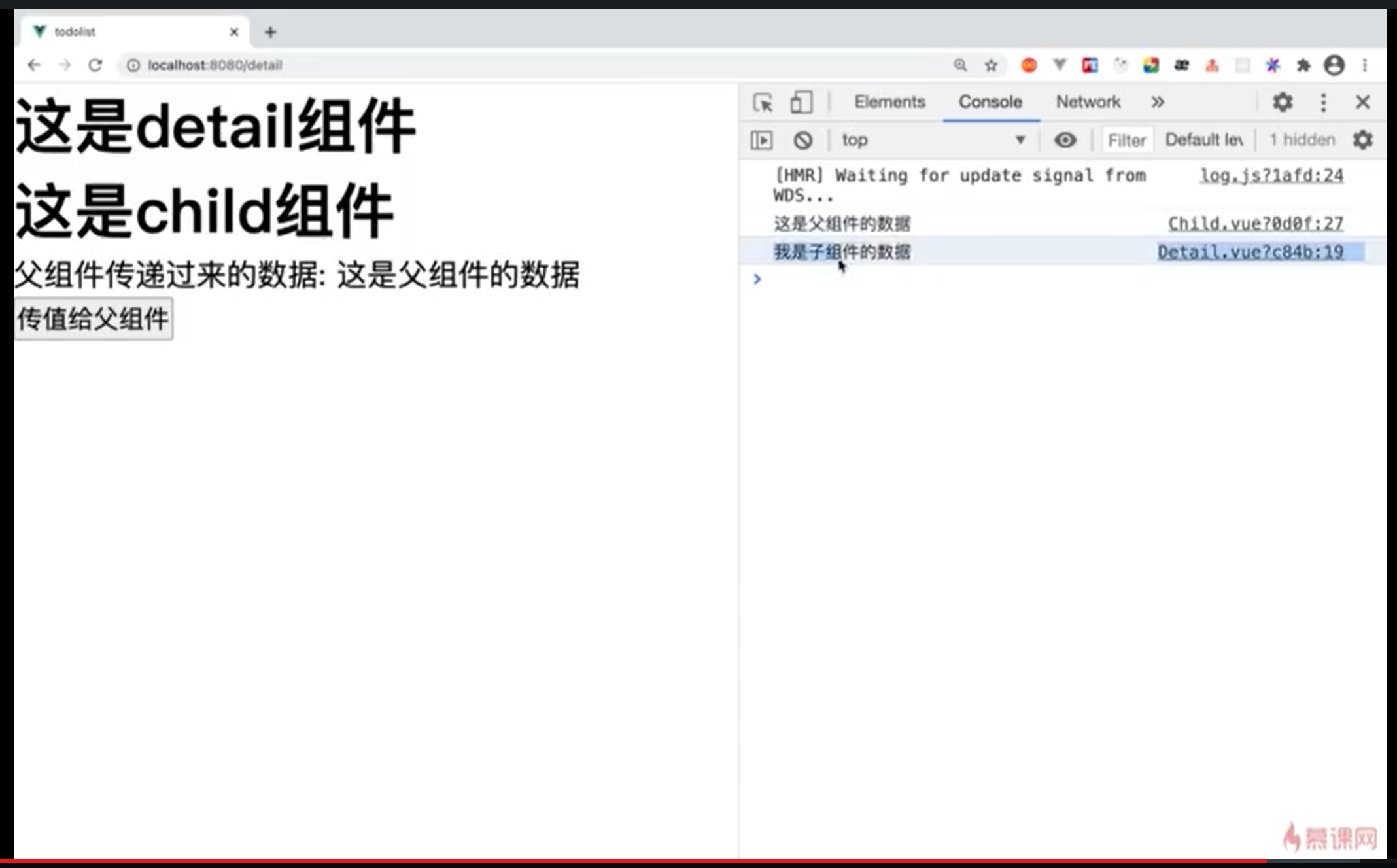Toggle the live expression eye icon
Viewport: 1397px width, 868px height.
click(1066, 140)
